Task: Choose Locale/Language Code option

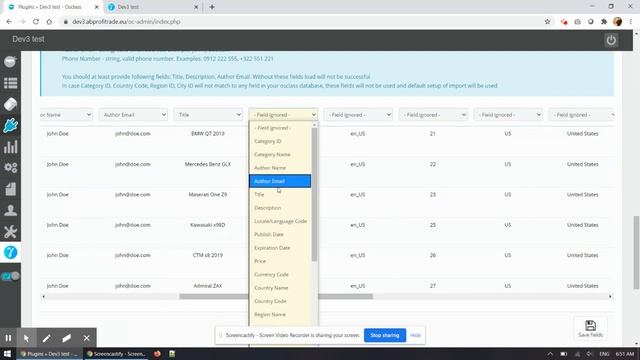Action: point(280,221)
